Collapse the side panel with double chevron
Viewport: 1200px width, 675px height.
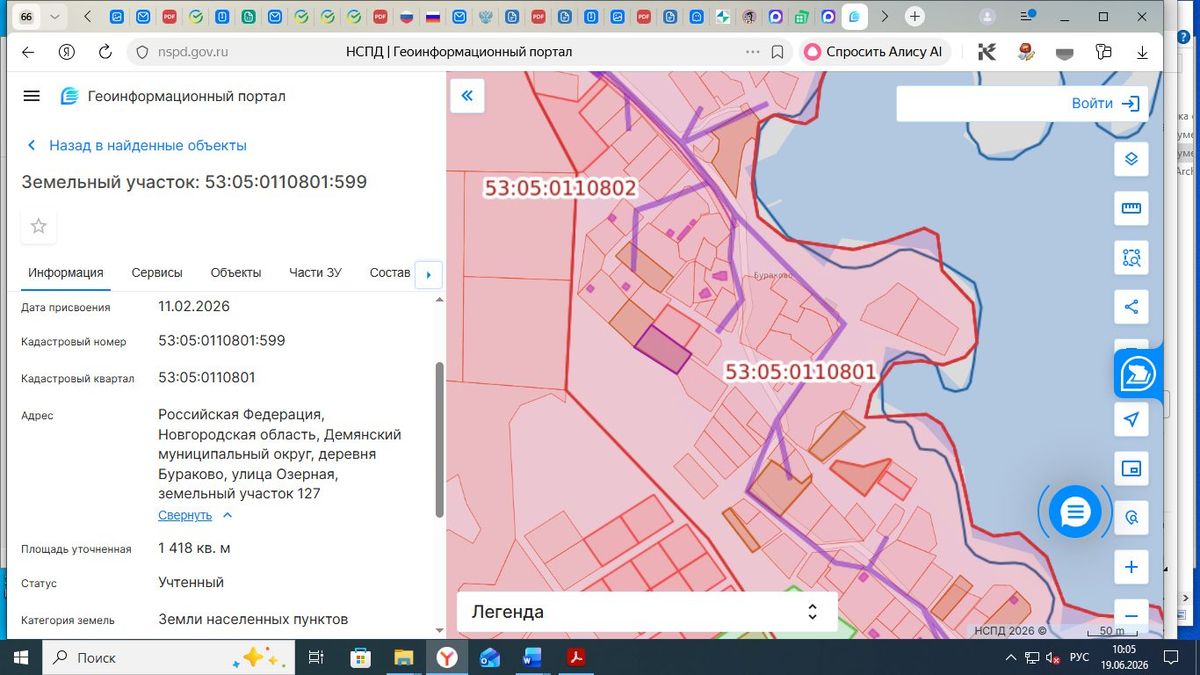pyautogui.click(x=467, y=96)
